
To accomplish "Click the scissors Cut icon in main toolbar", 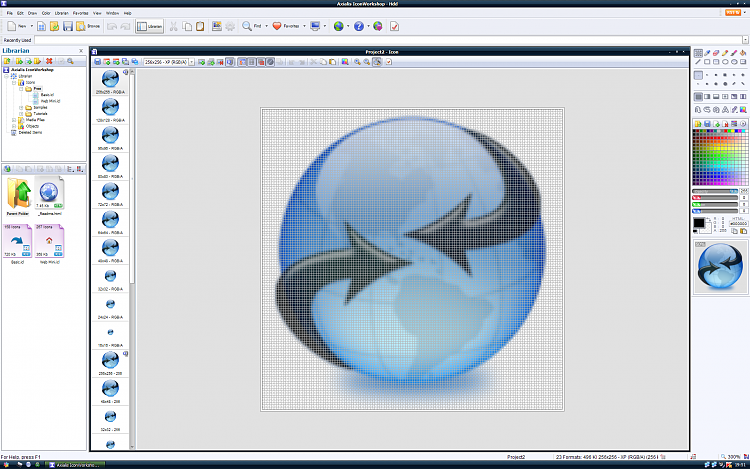I will (x=174, y=26).
